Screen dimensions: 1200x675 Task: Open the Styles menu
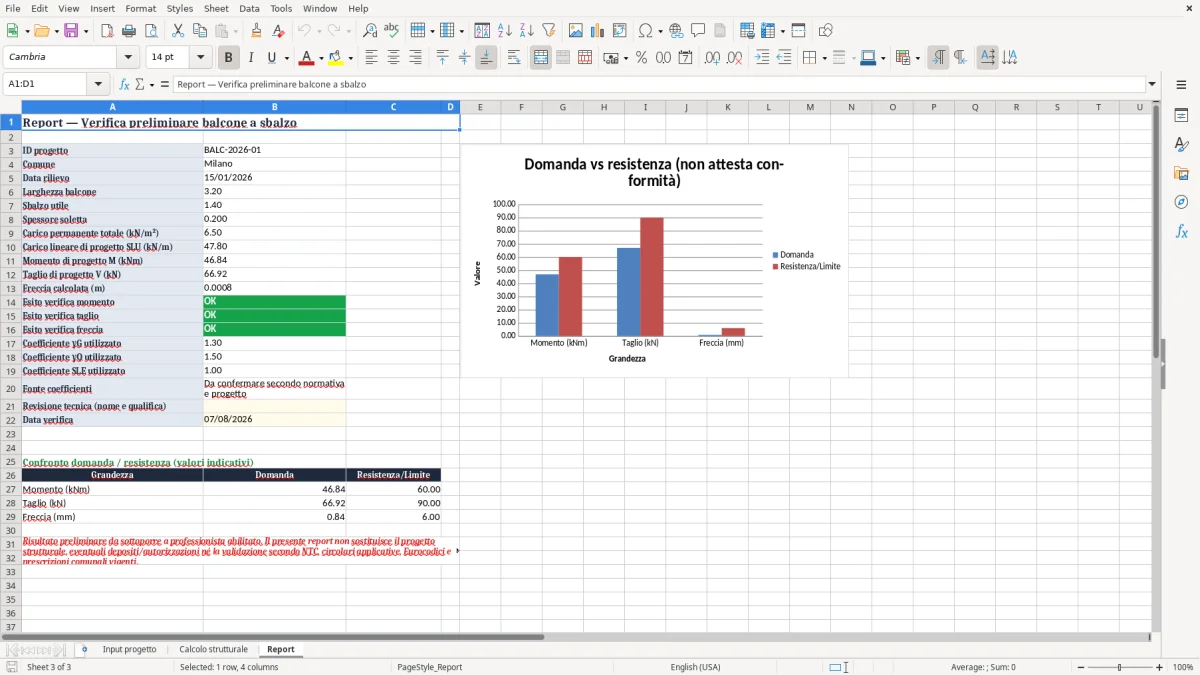180,8
